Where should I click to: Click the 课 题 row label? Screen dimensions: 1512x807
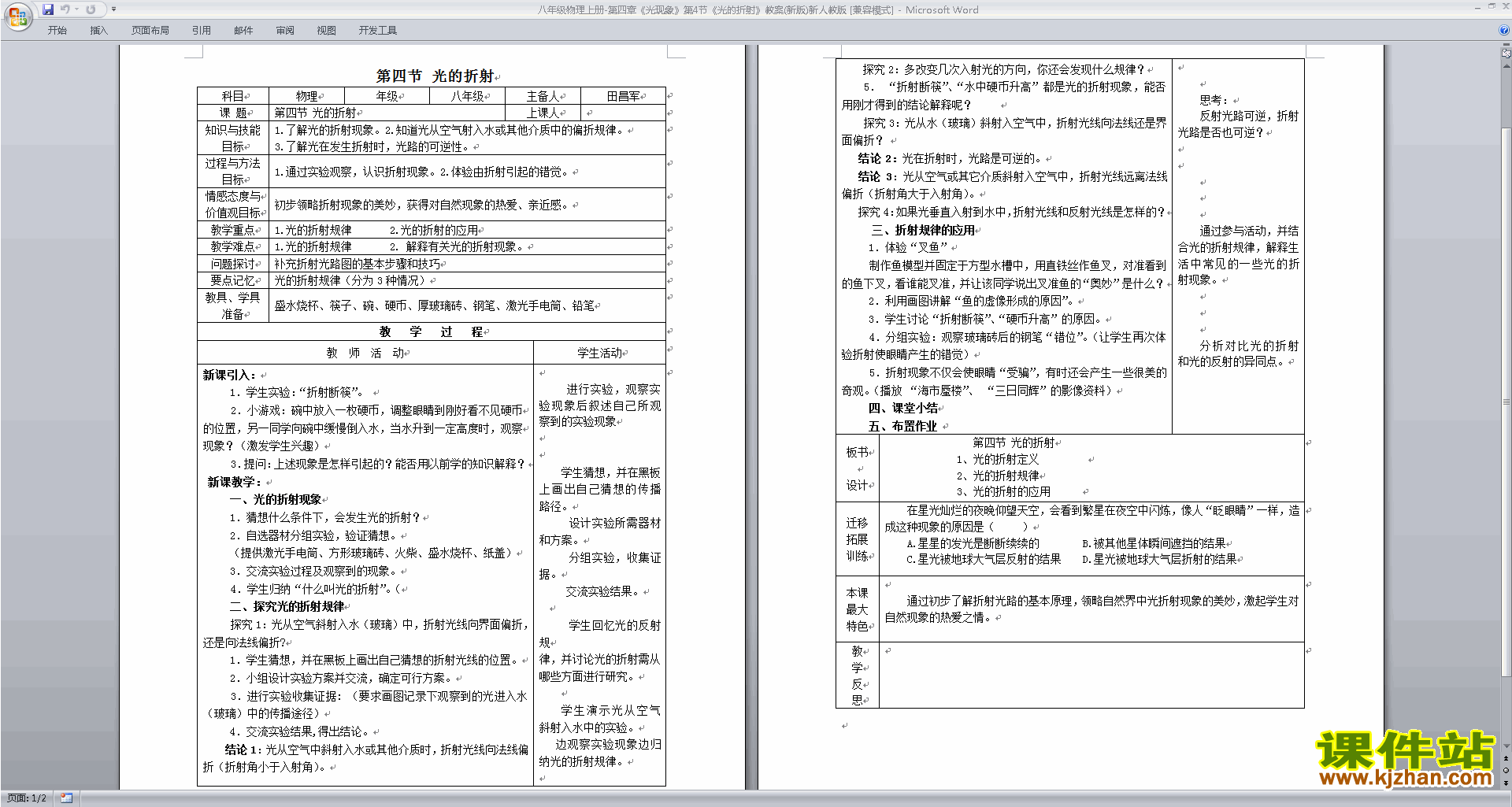coord(232,113)
